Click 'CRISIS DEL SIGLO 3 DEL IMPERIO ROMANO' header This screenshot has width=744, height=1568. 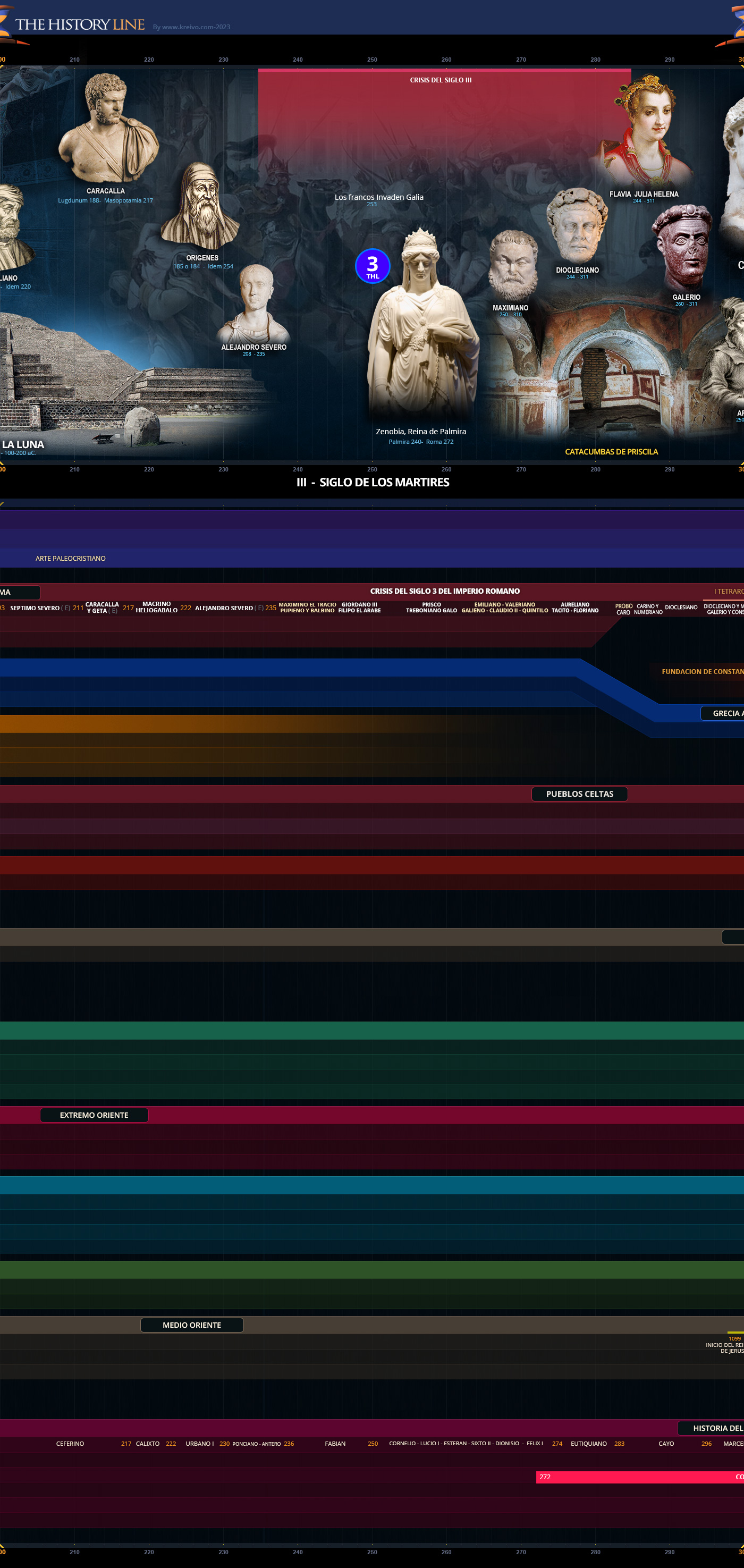[x=445, y=591]
